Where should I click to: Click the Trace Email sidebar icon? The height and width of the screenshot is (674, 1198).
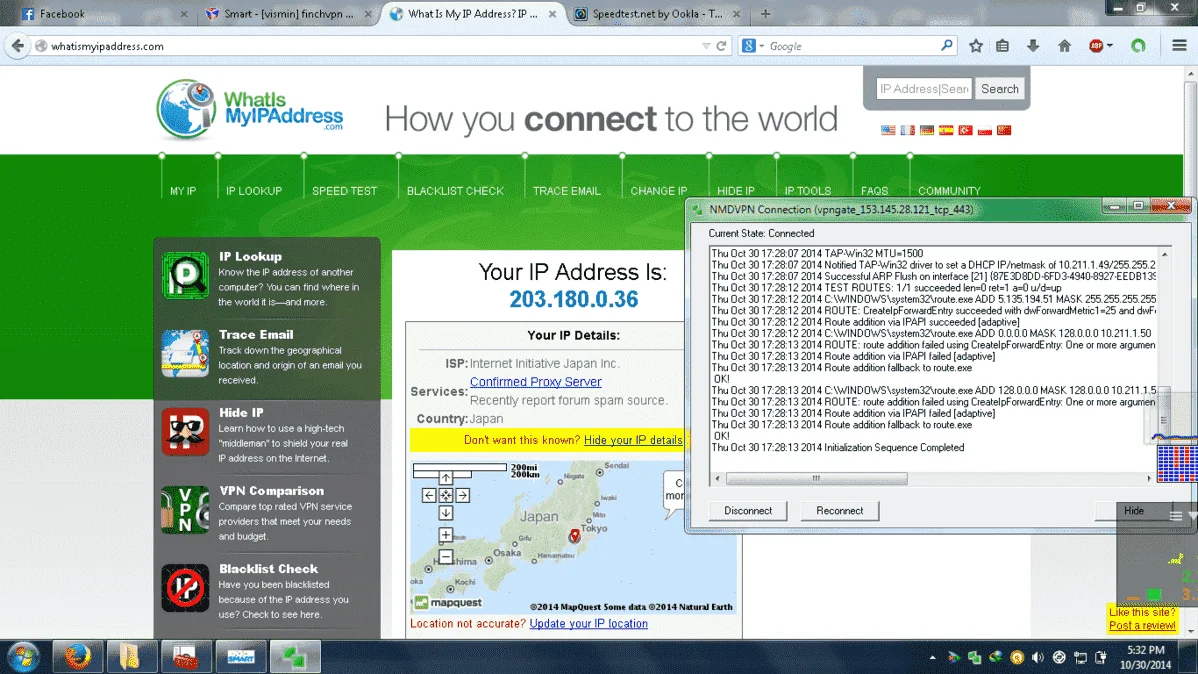(185, 353)
